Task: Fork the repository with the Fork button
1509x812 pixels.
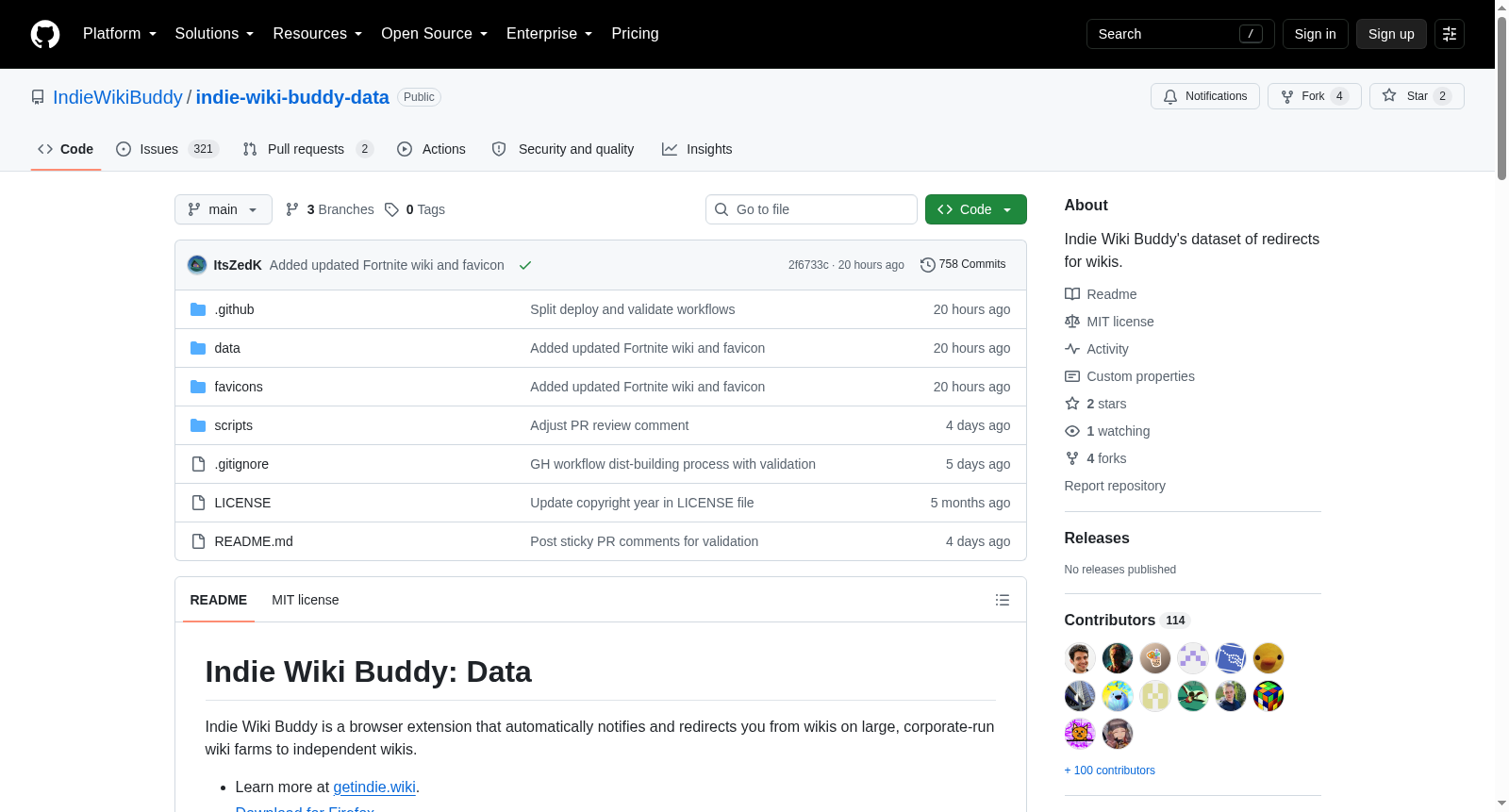Action: coord(1314,96)
